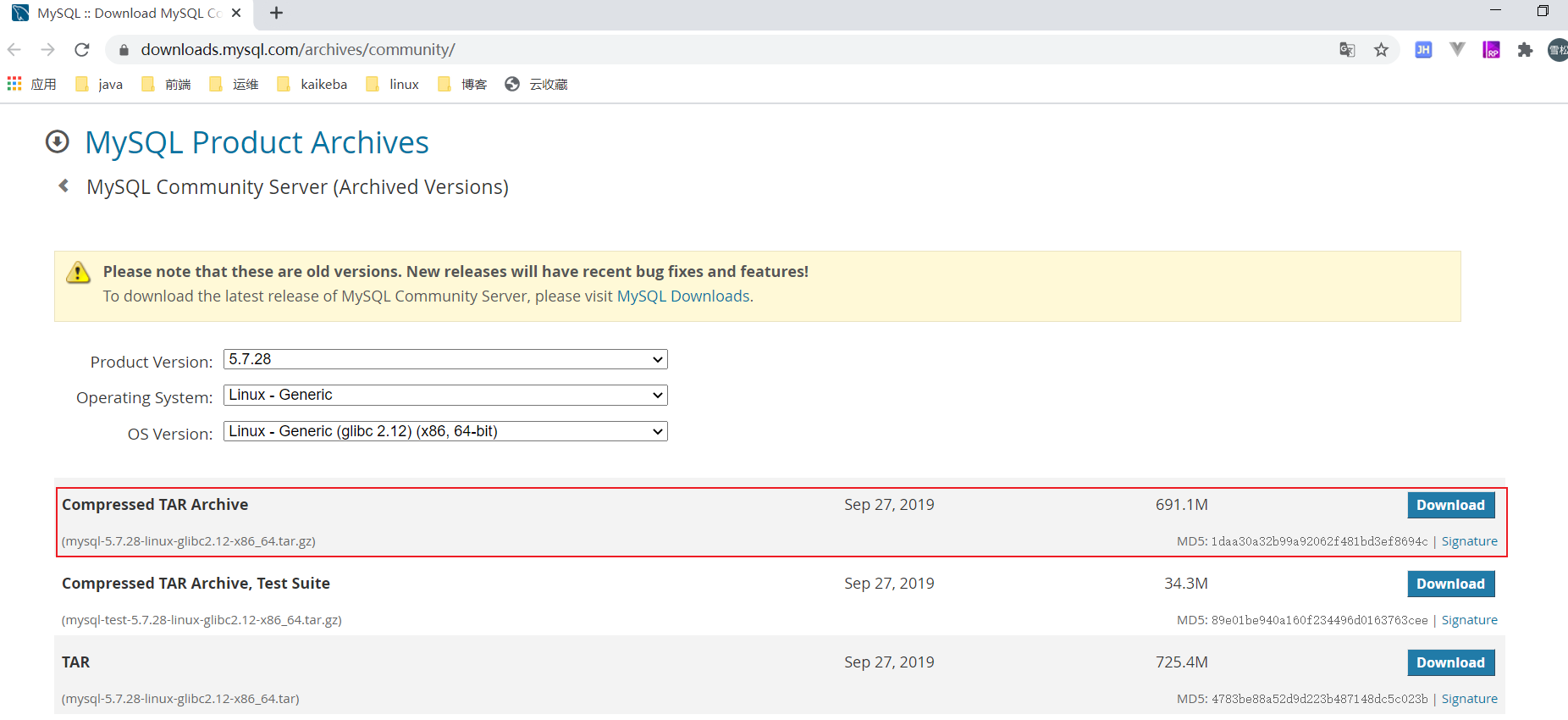Download the Compressed TAR Archive Test Suite

tap(1451, 584)
